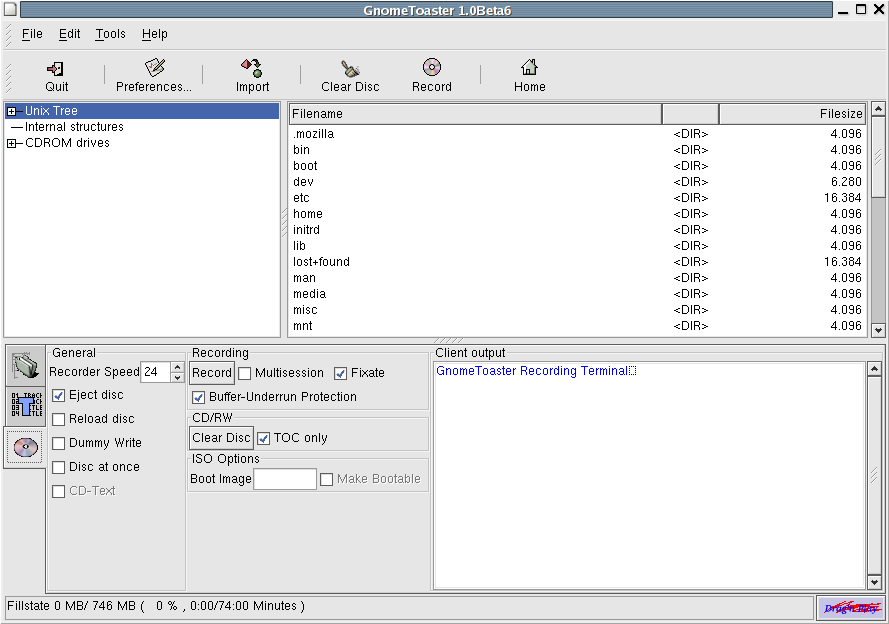Viewport: 889px width, 624px height.
Task: Click the Boot Image input field
Action: coord(285,479)
